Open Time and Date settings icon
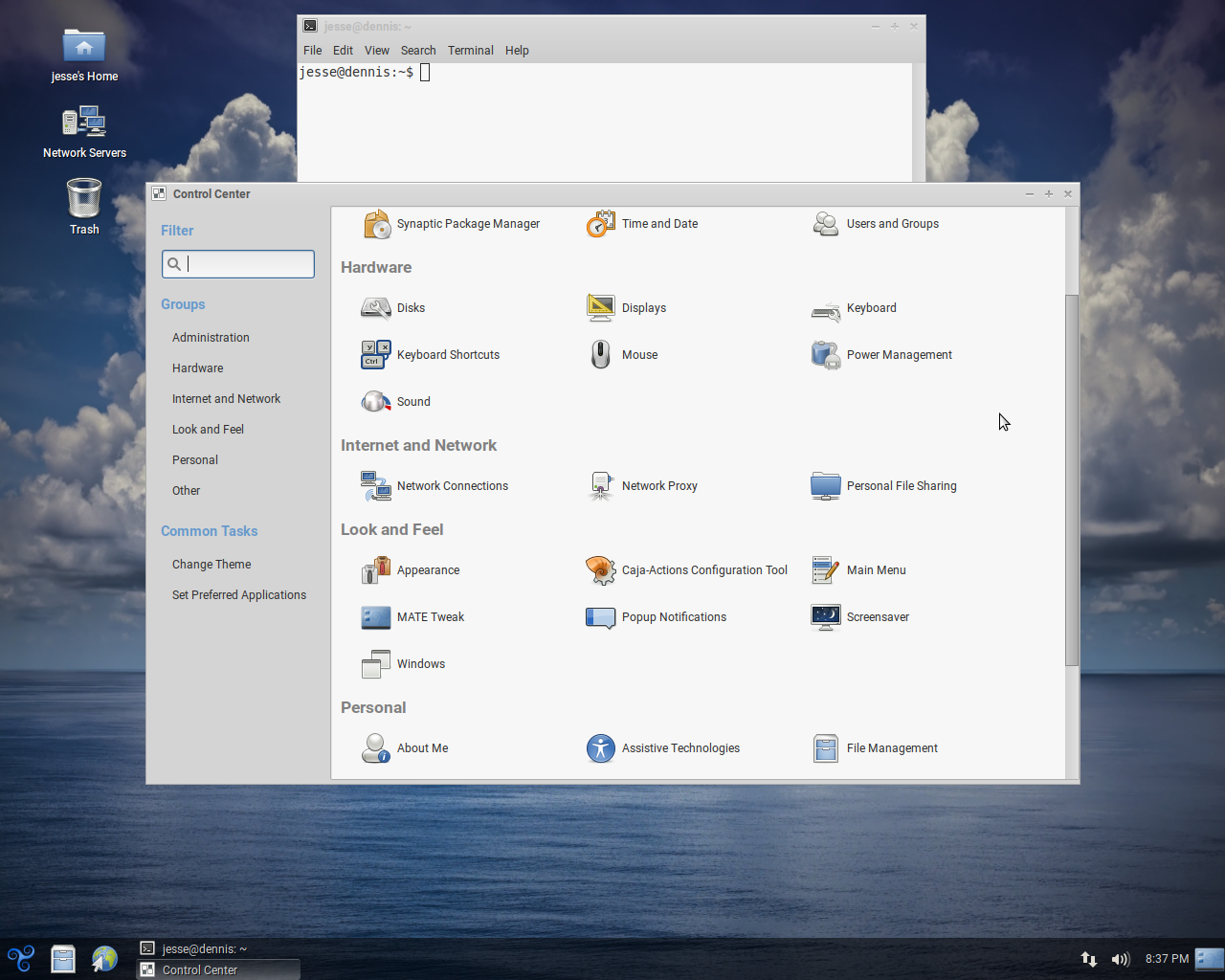1225x980 pixels. coord(601,224)
